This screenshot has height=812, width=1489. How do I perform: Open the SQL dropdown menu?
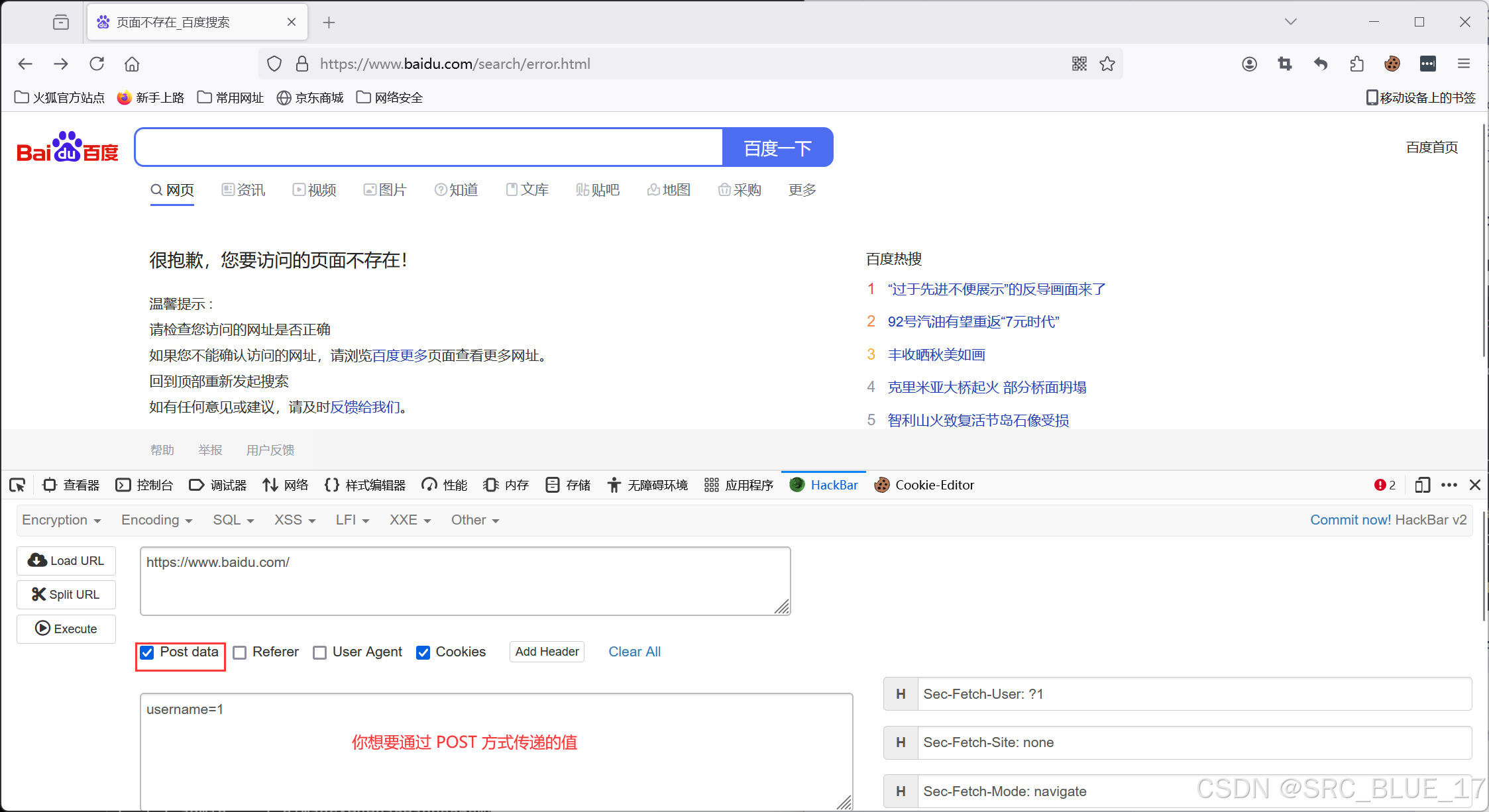click(233, 520)
